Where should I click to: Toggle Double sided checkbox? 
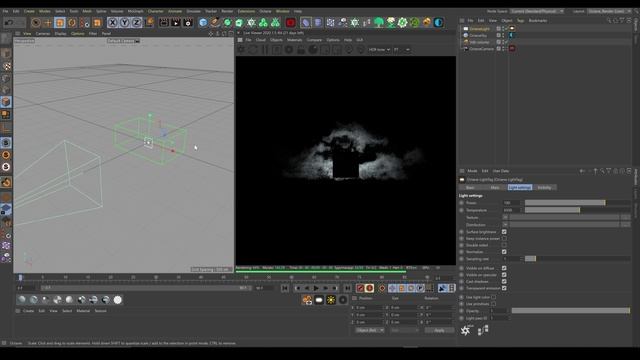point(504,245)
